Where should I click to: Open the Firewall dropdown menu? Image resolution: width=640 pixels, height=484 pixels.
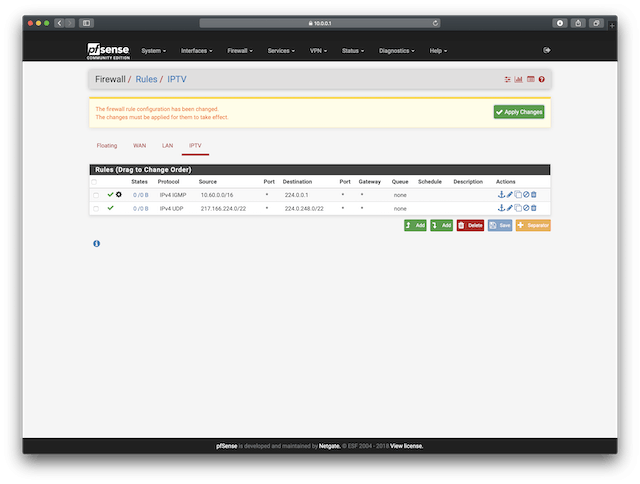point(240,51)
